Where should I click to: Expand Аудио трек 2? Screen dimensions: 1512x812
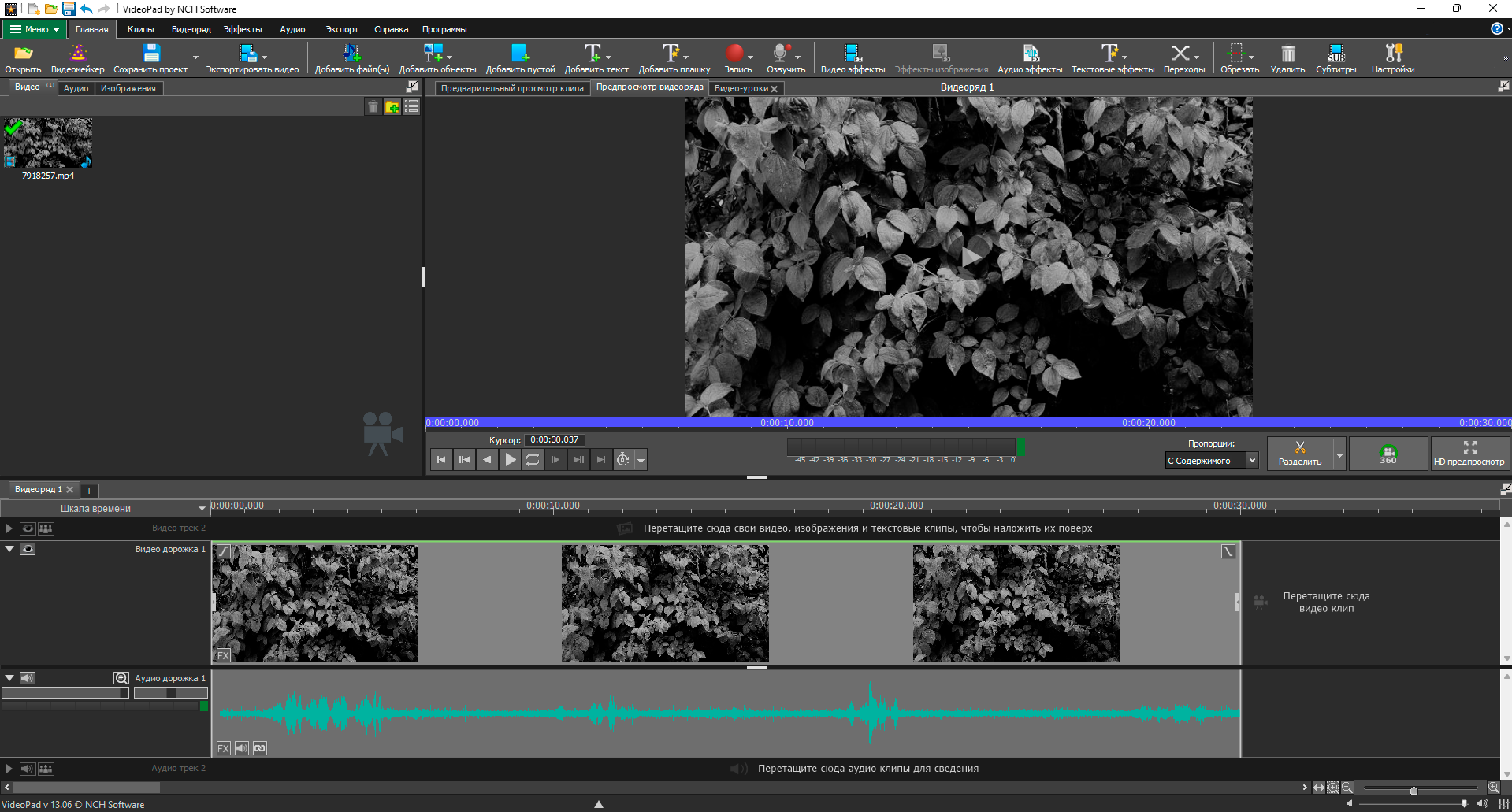pos(9,769)
